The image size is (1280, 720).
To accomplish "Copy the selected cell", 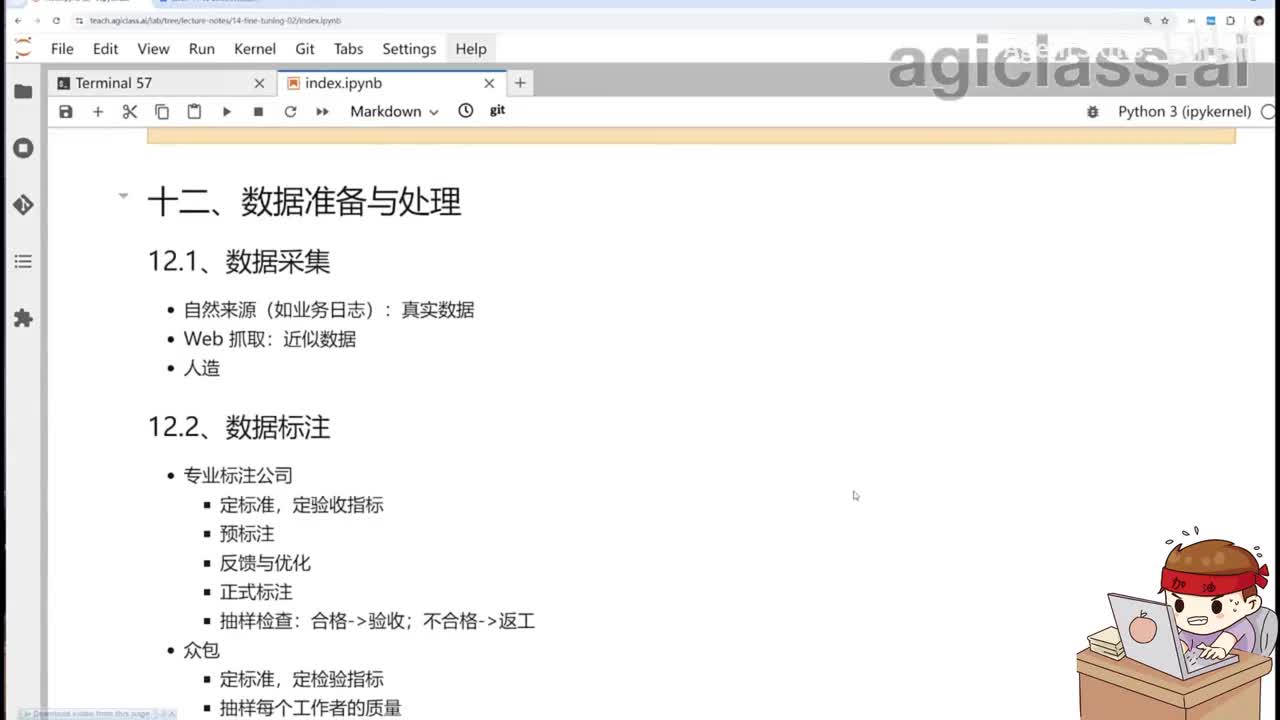I will click(162, 111).
